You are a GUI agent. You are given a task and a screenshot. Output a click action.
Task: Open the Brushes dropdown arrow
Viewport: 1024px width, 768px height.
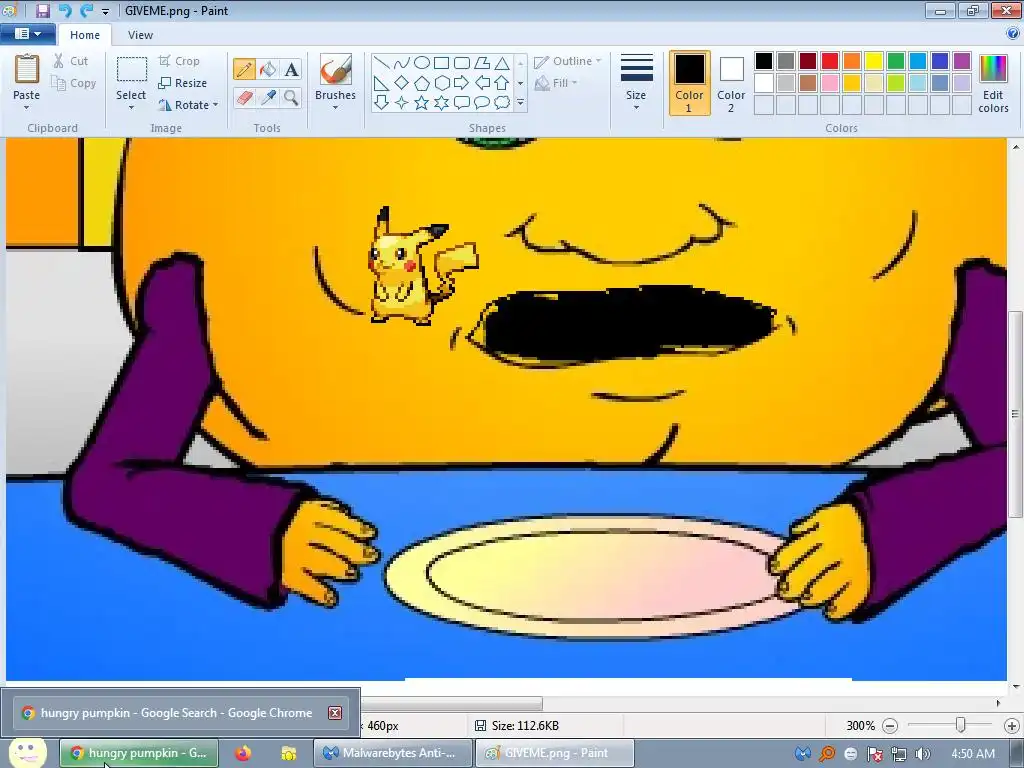pos(335,108)
